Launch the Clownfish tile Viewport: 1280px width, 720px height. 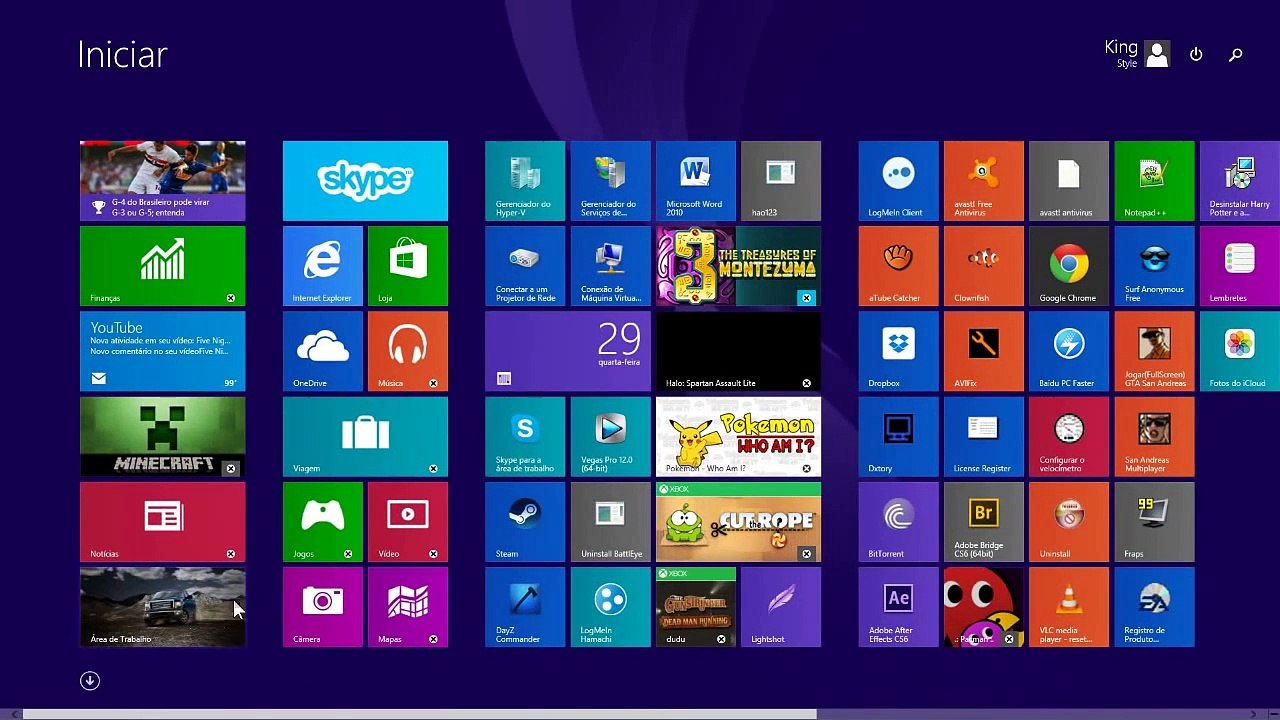click(x=984, y=266)
